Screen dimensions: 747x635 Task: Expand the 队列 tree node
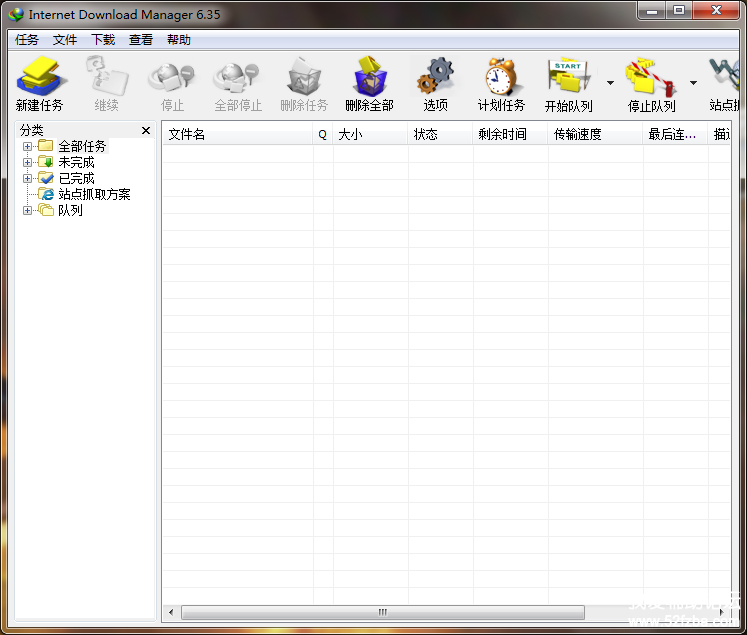coord(27,210)
